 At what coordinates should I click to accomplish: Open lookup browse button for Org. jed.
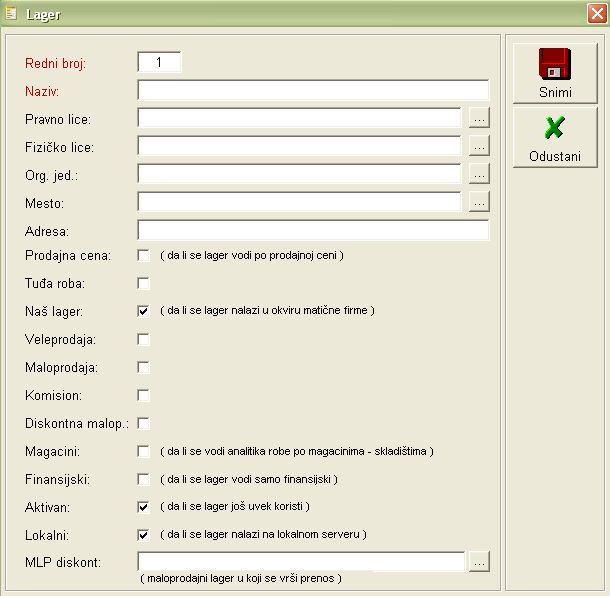(479, 174)
